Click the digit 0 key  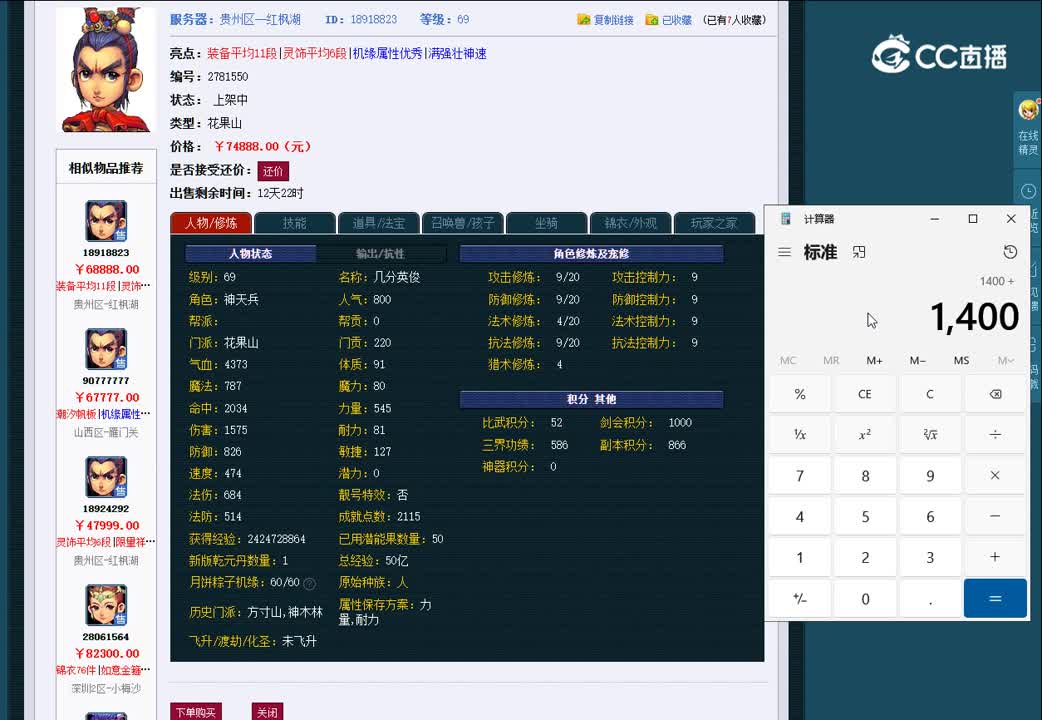[865, 598]
